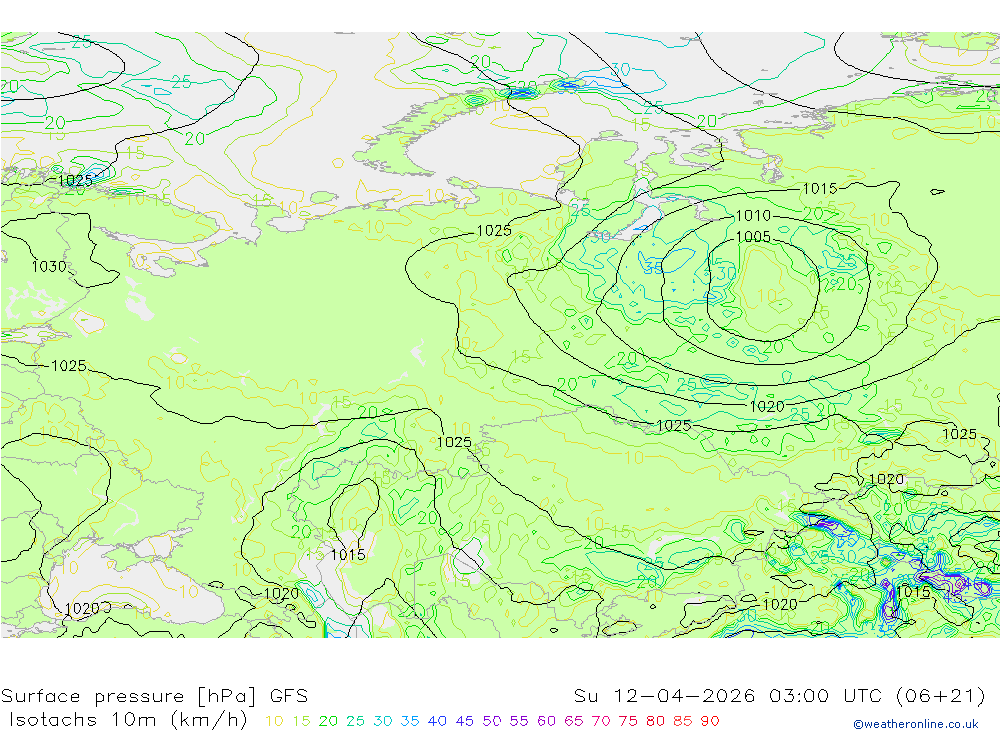Select the blue 40 value in isotach legend
This screenshot has height=733, width=1000.
438,721
